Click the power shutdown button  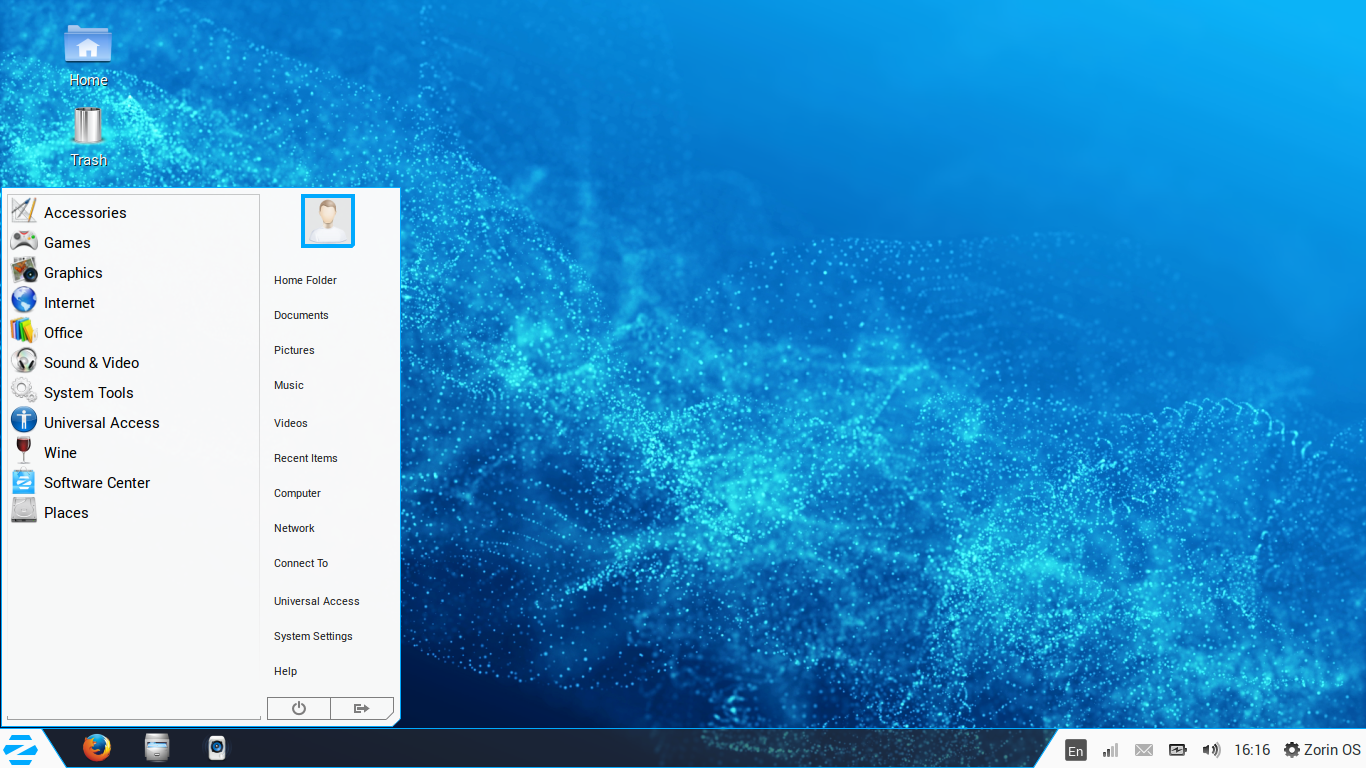pyautogui.click(x=298, y=708)
